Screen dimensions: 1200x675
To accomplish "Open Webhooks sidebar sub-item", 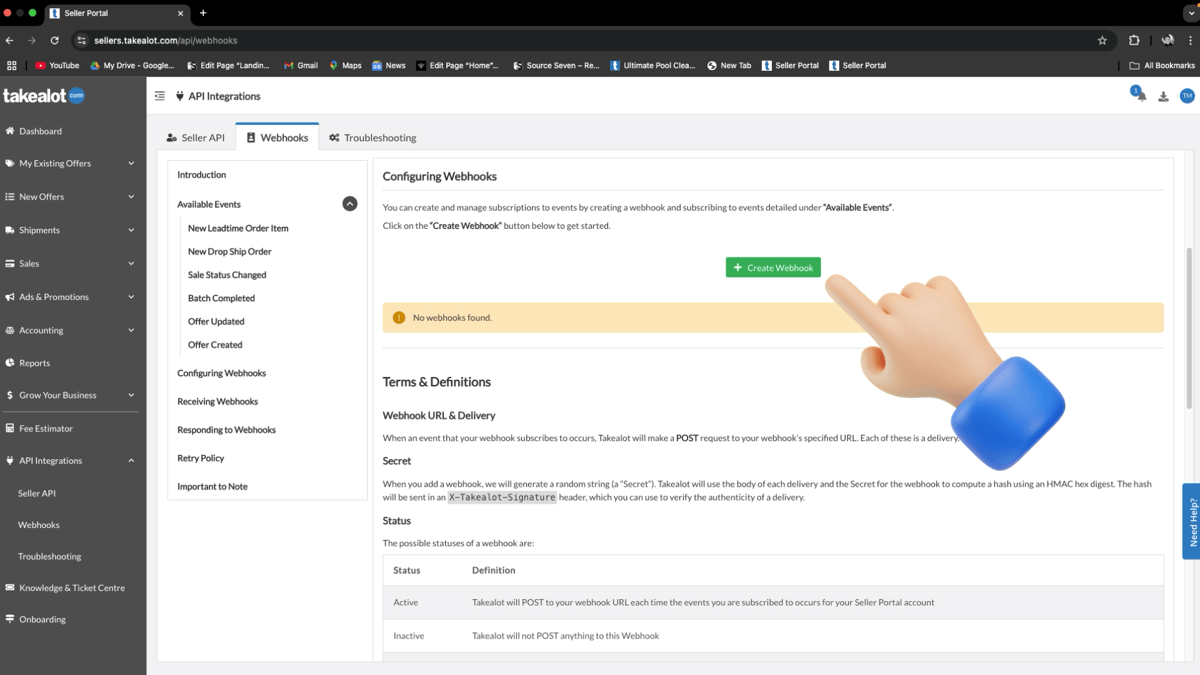I will tap(39, 525).
